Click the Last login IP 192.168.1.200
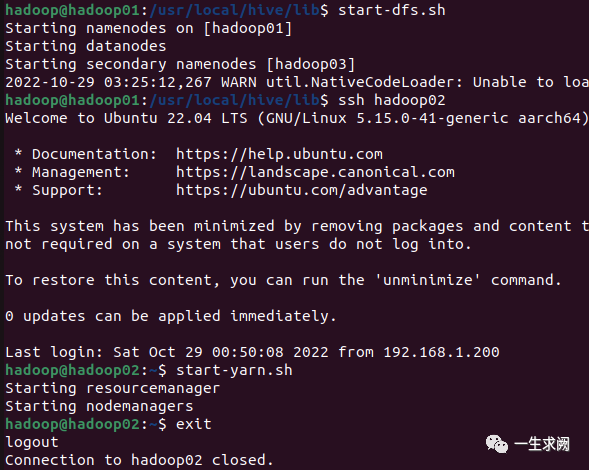The image size is (589, 470). (x=441, y=352)
